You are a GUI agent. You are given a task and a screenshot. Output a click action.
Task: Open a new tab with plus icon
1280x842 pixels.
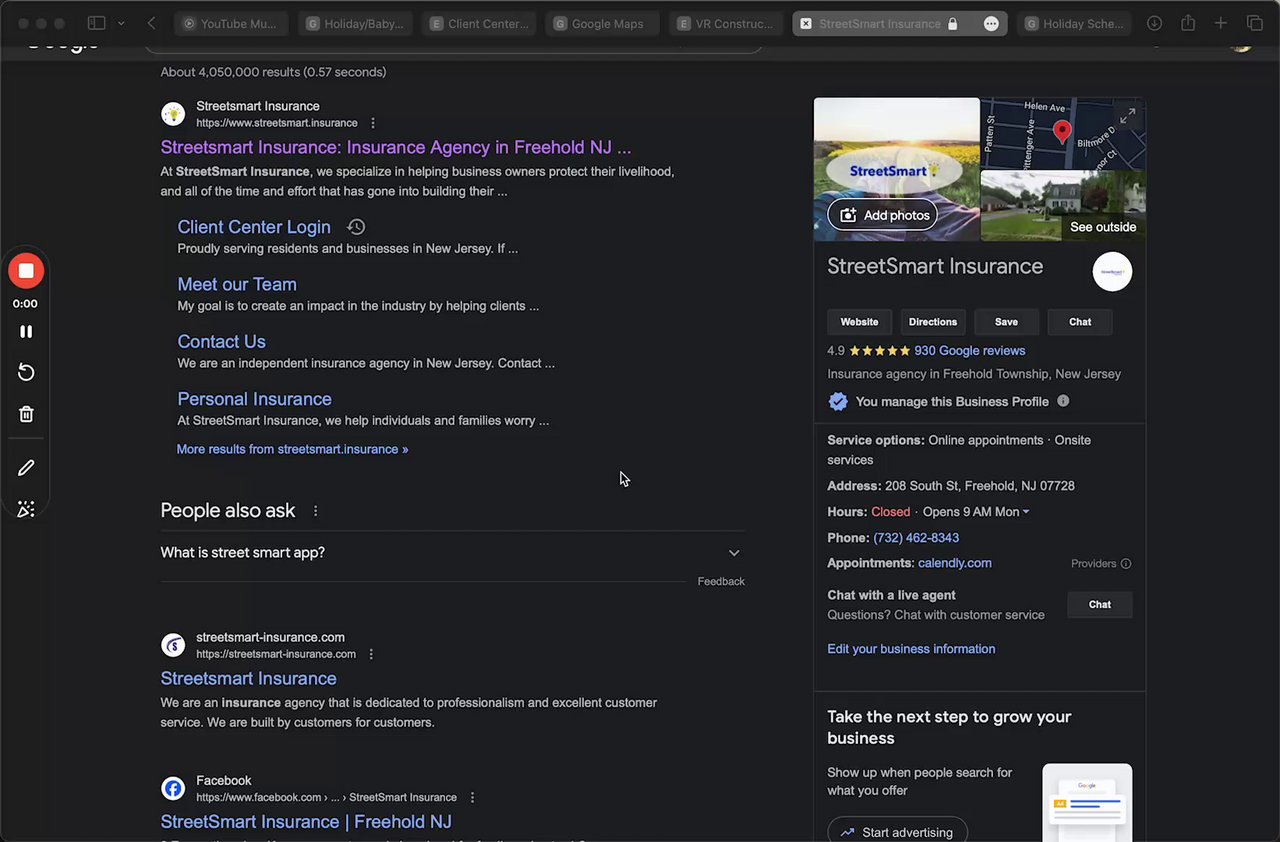pyautogui.click(x=1221, y=23)
